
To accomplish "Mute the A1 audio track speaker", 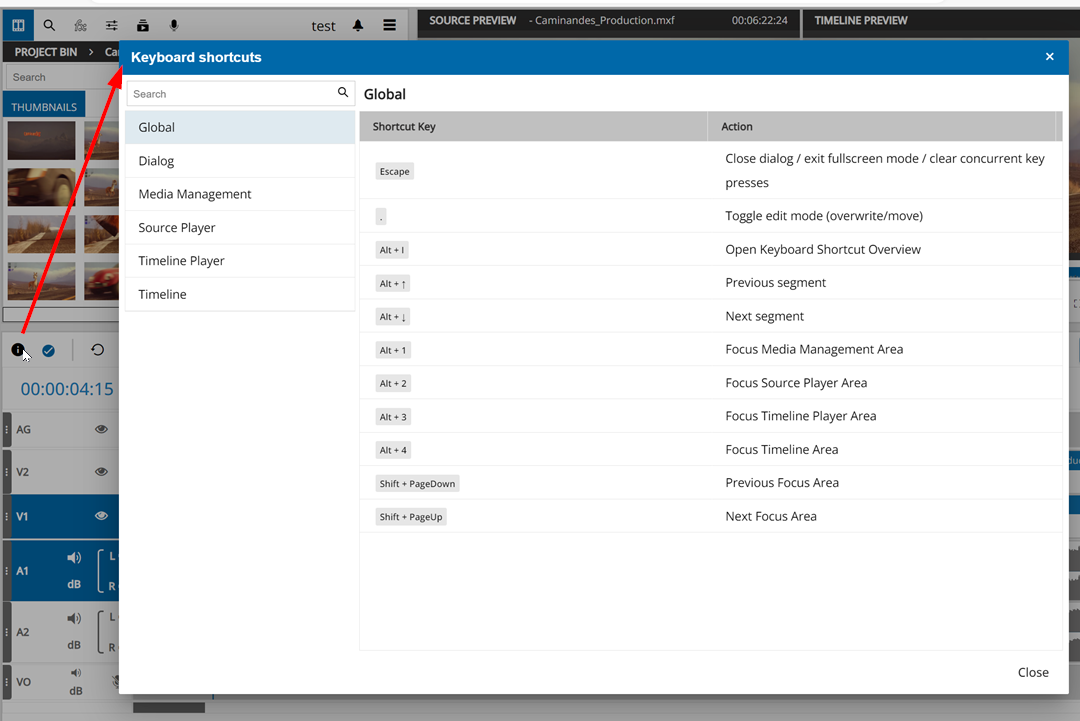I will [x=74, y=559].
